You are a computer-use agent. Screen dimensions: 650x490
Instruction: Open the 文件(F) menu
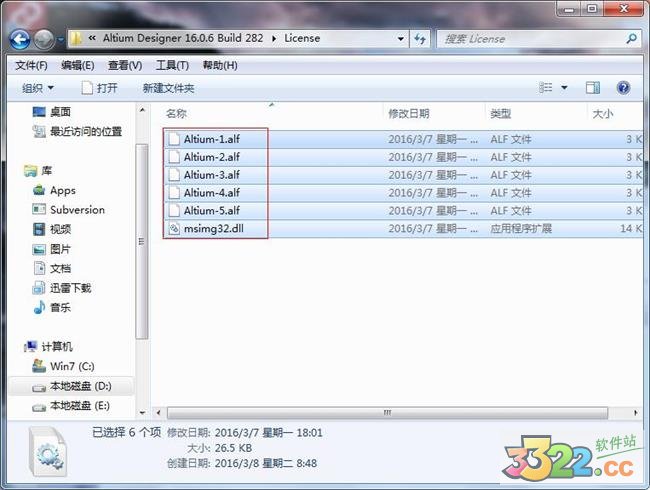coord(31,65)
